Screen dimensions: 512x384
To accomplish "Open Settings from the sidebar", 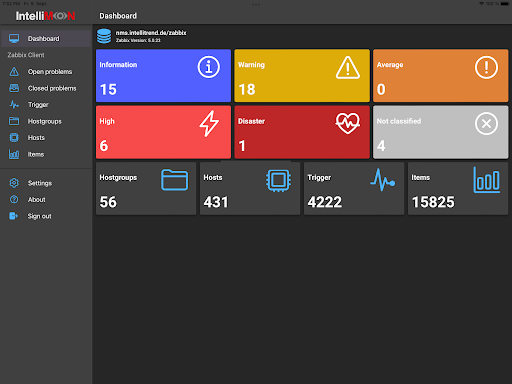I will point(40,183).
